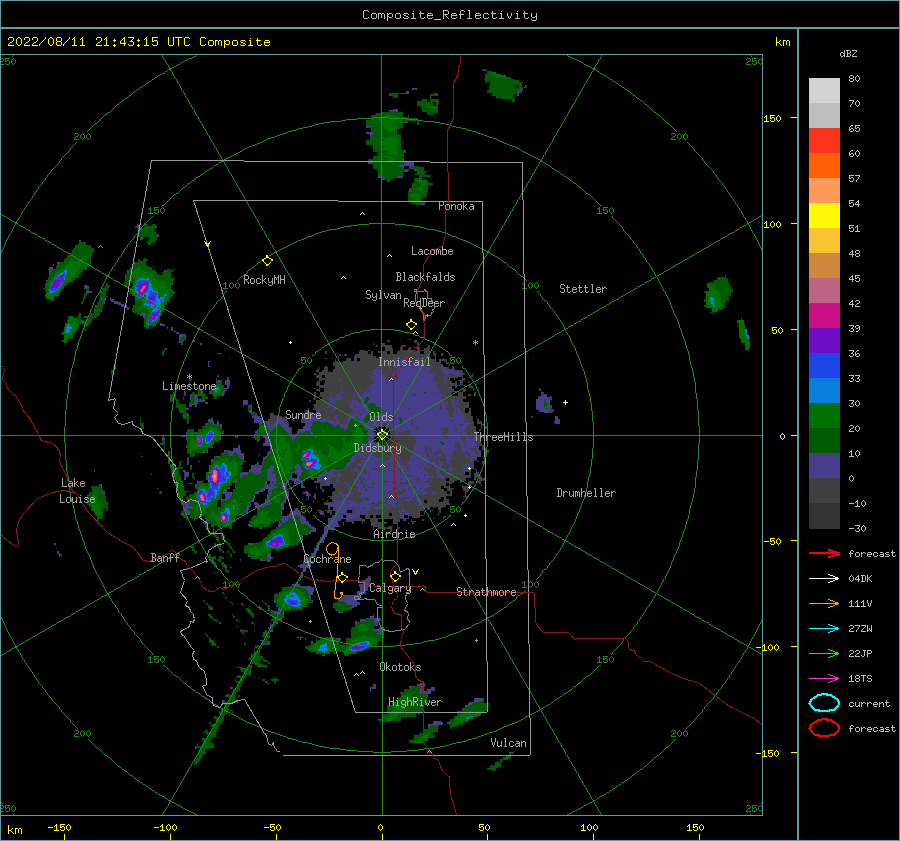
Task: Click the magenta 18TS arrow in legend
Action: [824, 679]
